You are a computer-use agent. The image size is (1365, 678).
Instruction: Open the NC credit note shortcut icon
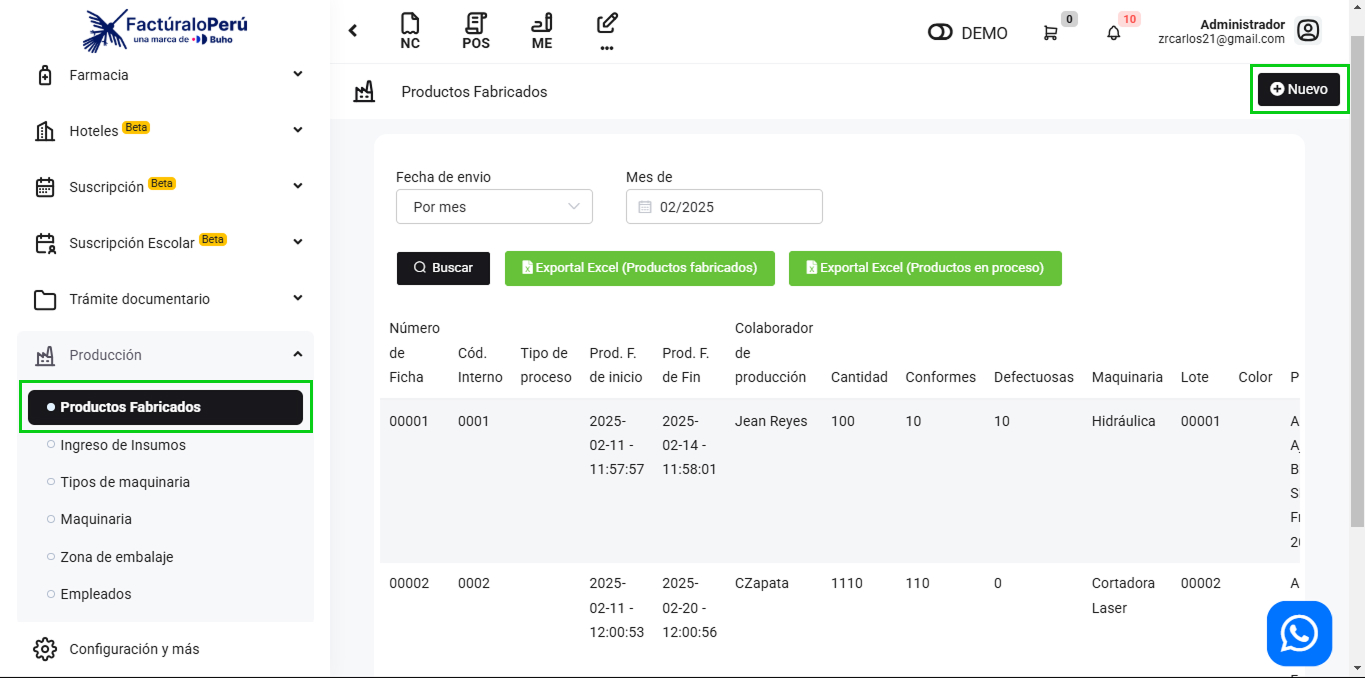[x=410, y=31]
